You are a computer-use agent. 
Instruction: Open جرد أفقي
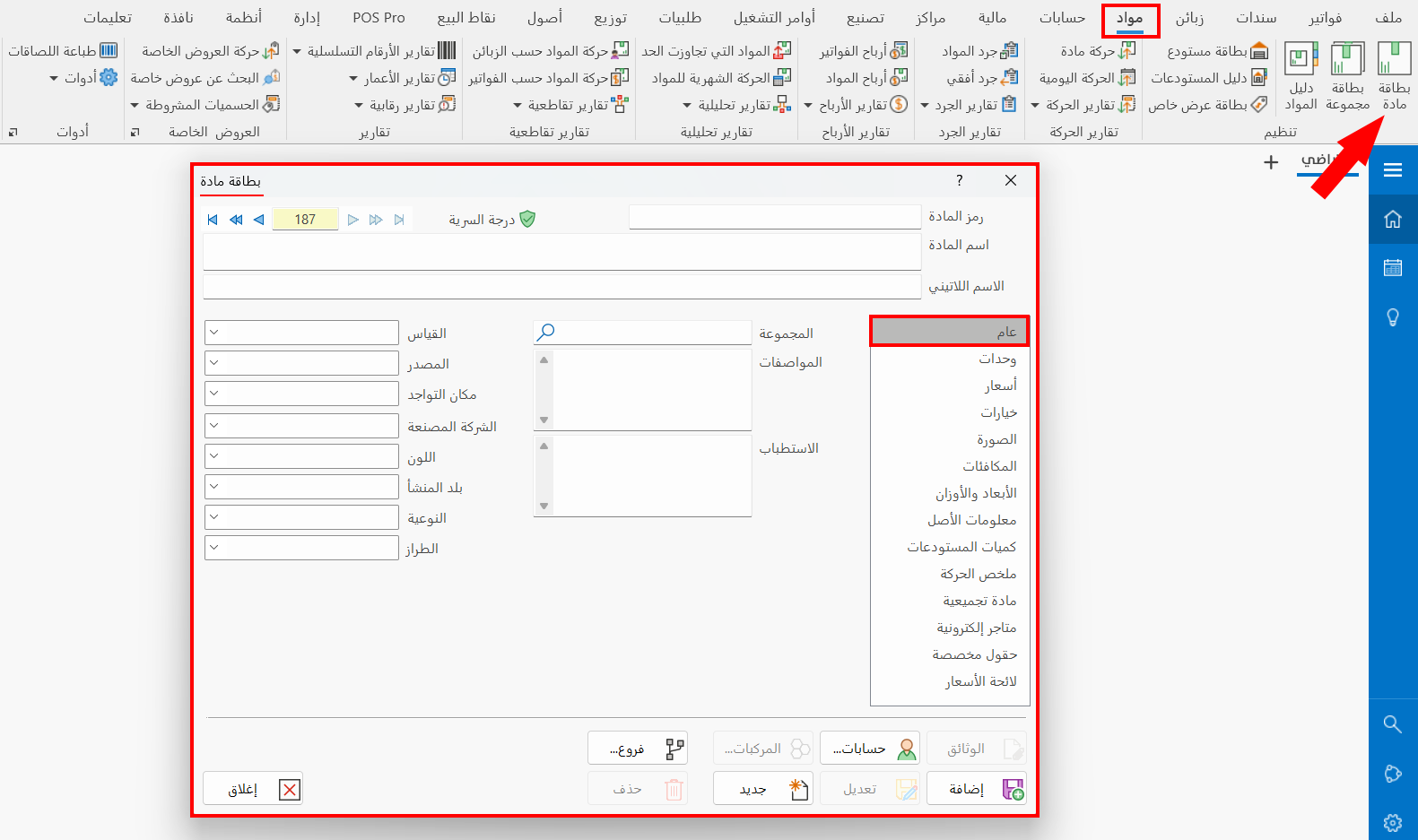coord(982,78)
